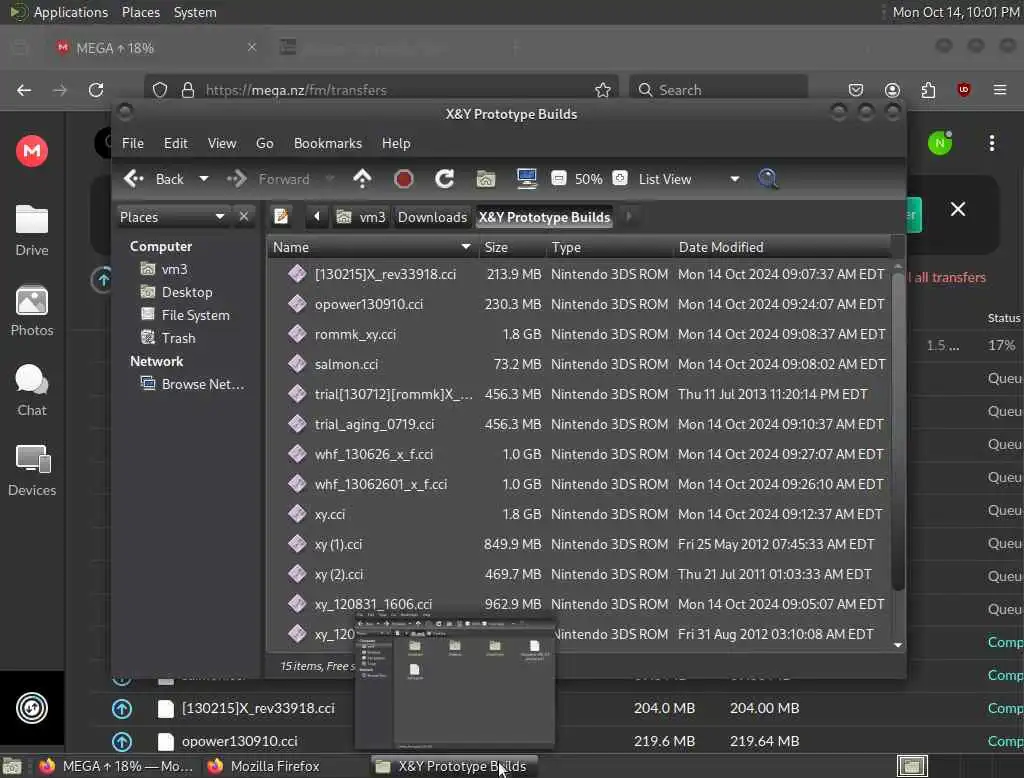The width and height of the screenshot is (1024, 778).
Task: Toggle the location edit pencil button
Action: pyautogui.click(x=281, y=216)
